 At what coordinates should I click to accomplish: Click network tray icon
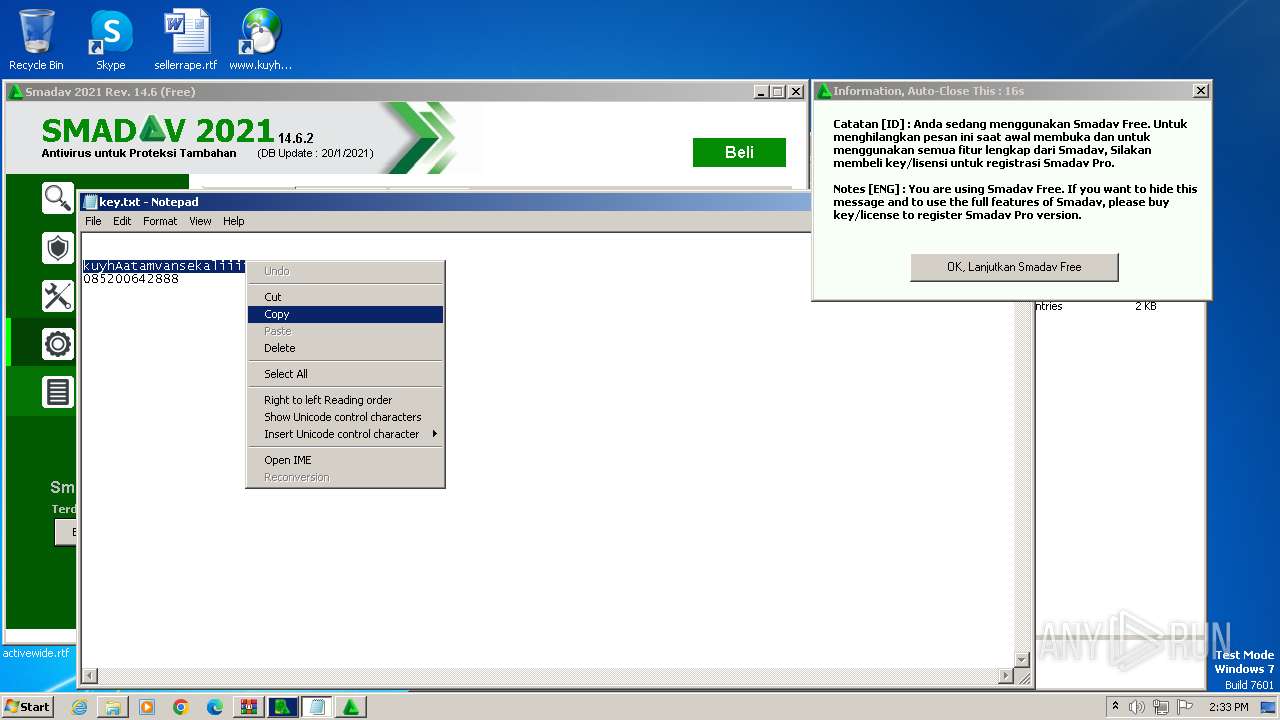click(1161, 707)
